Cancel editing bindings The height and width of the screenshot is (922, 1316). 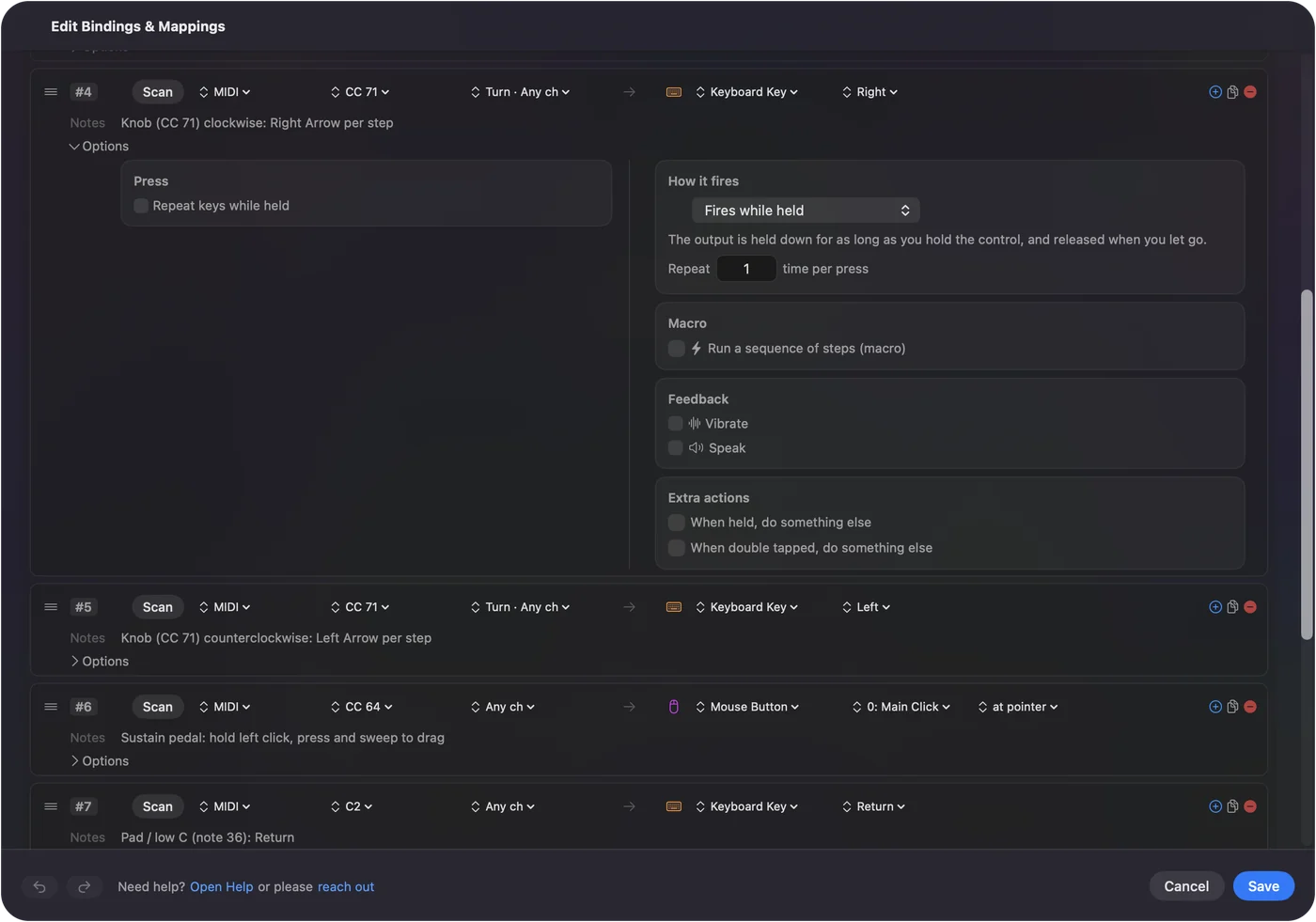1186,886
